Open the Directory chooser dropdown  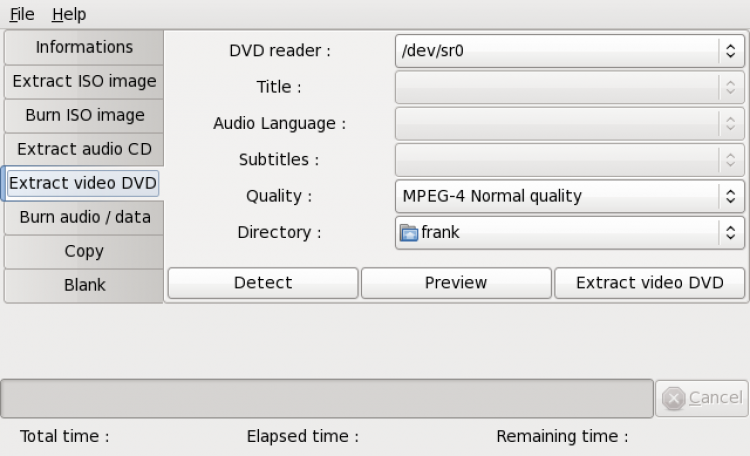click(x=570, y=233)
